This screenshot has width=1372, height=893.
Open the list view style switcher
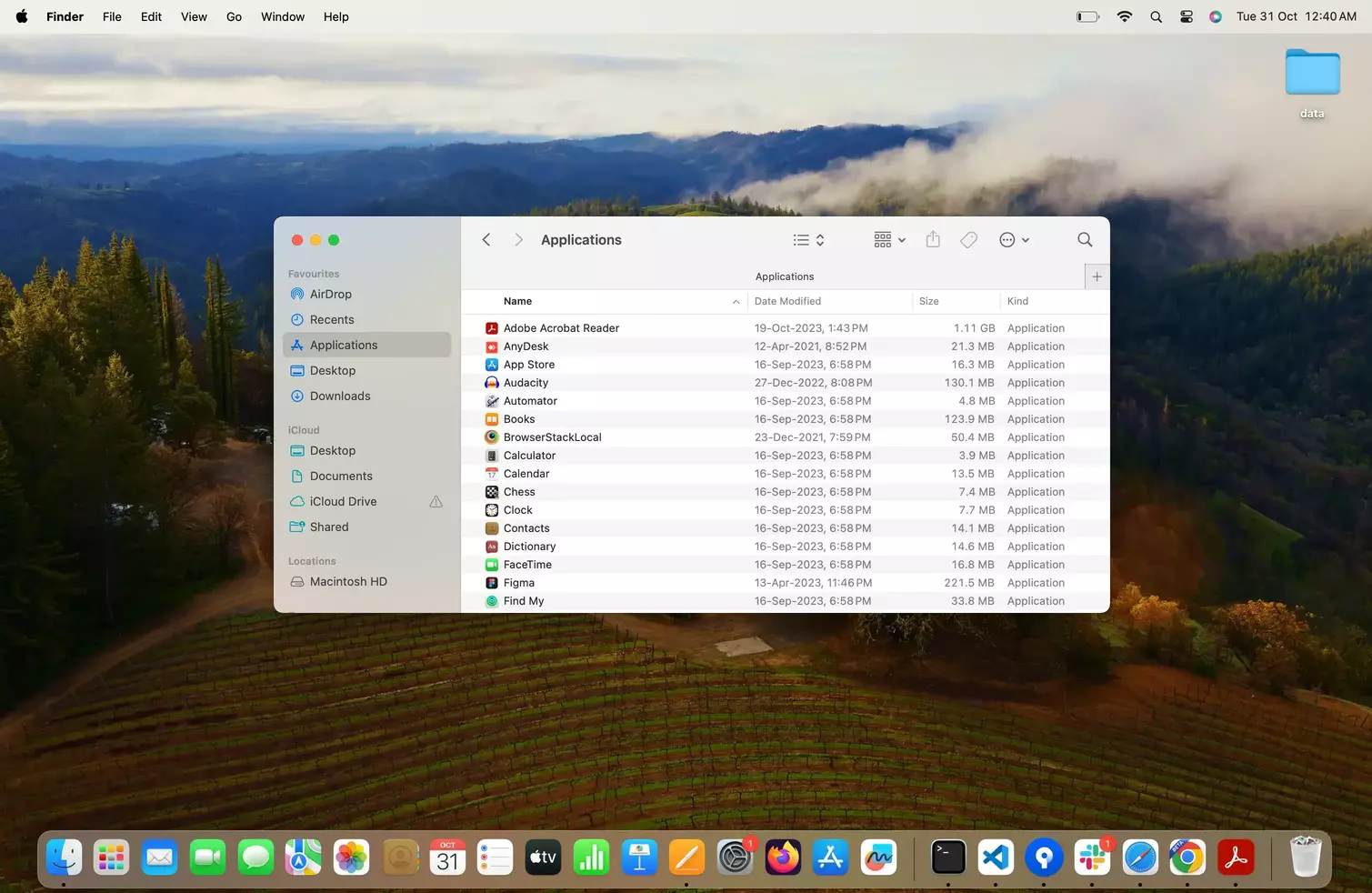(808, 240)
